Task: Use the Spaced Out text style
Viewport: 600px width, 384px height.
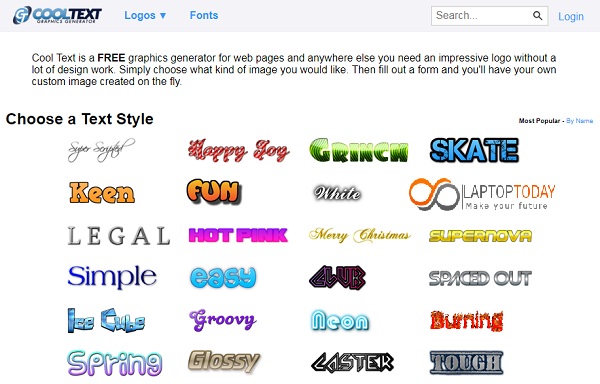Action: (x=480, y=278)
